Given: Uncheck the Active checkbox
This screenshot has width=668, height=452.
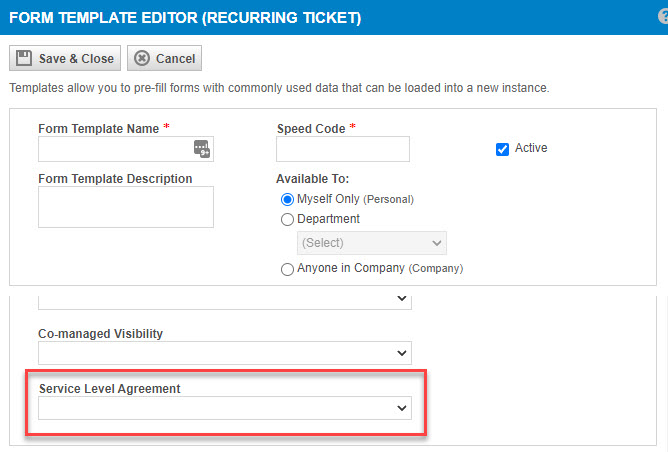Looking at the screenshot, I should pos(502,149).
